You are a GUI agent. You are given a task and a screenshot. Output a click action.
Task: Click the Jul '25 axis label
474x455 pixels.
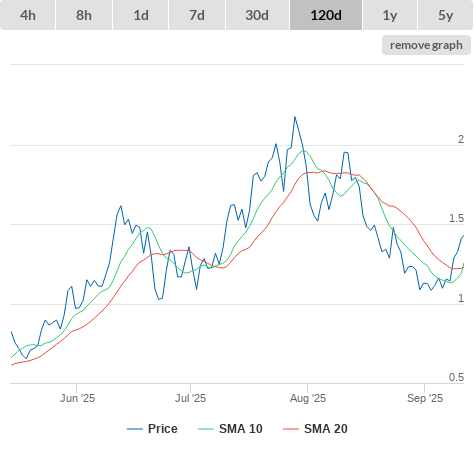tap(190, 398)
